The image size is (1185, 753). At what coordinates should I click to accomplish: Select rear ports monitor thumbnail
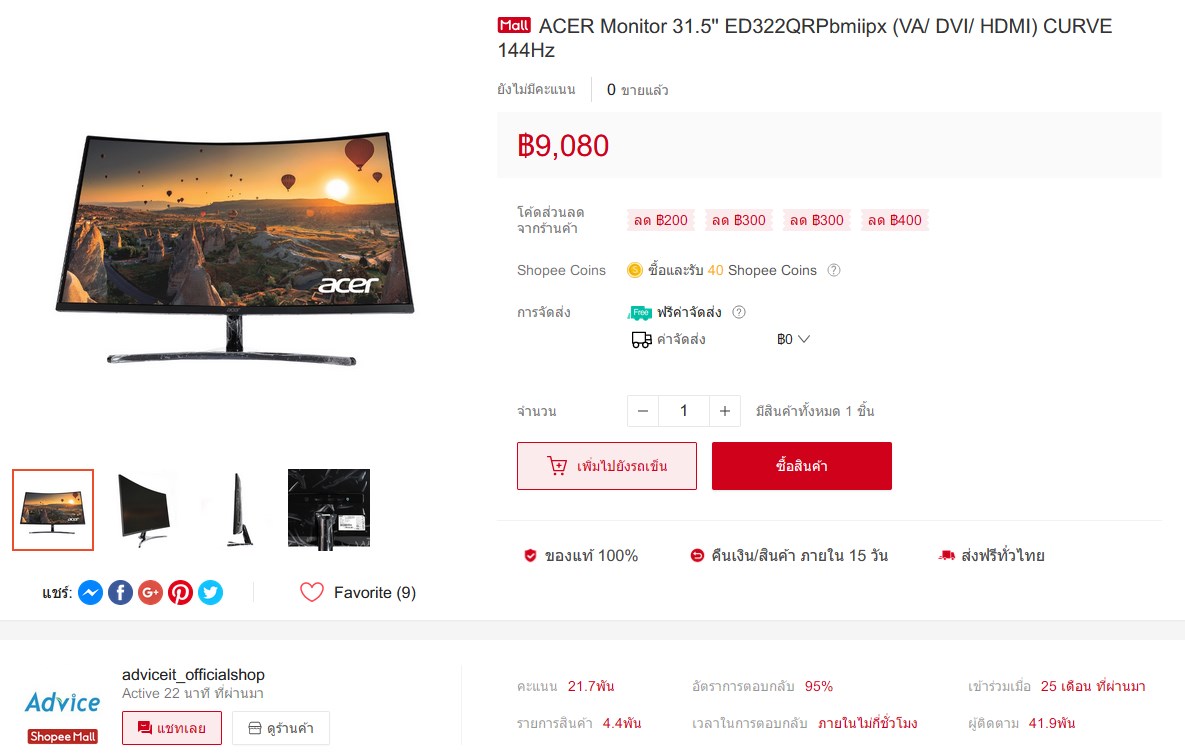coord(329,510)
